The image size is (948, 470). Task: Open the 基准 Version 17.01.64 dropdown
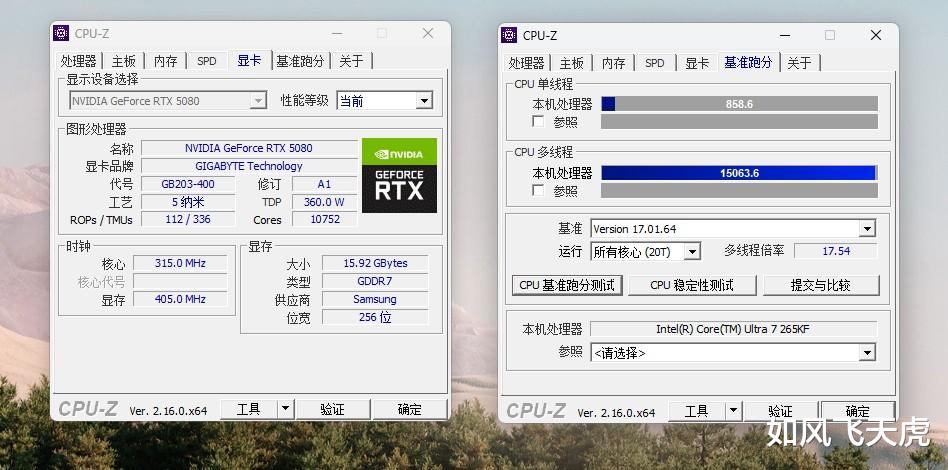(x=733, y=229)
